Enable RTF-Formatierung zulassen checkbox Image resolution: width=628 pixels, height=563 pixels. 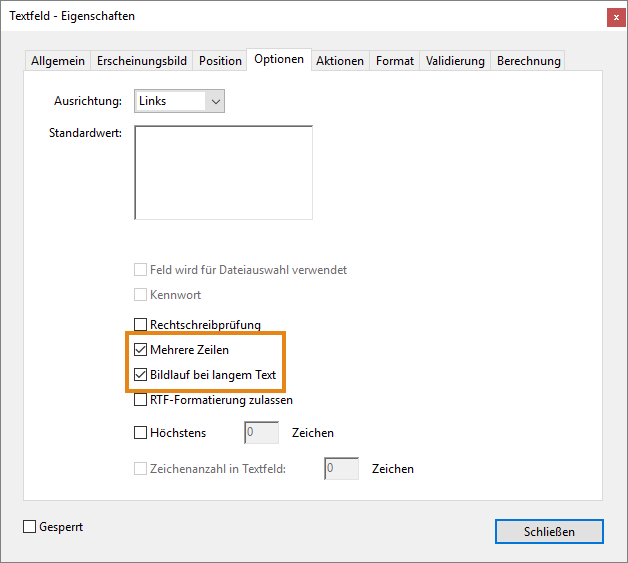(140, 400)
